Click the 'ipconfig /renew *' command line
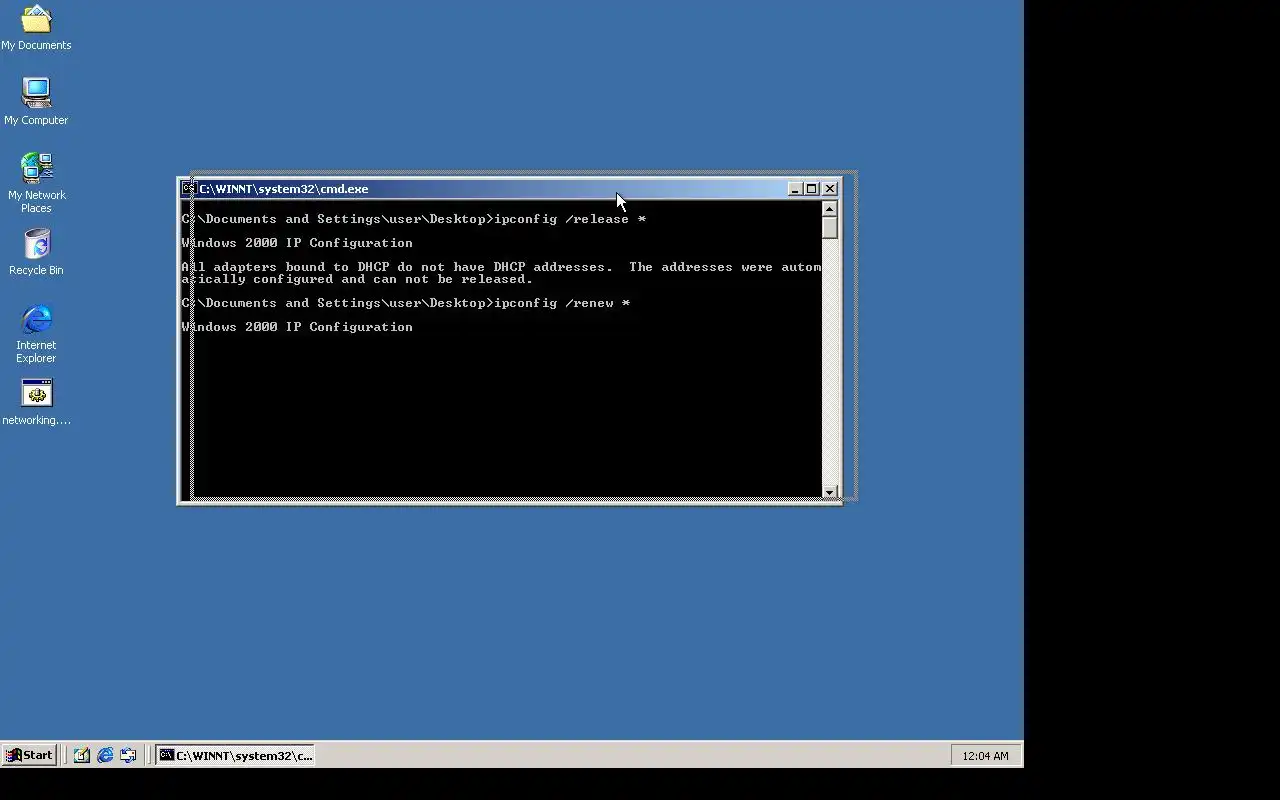The image size is (1280, 800). pyautogui.click(x=406, y=303)
